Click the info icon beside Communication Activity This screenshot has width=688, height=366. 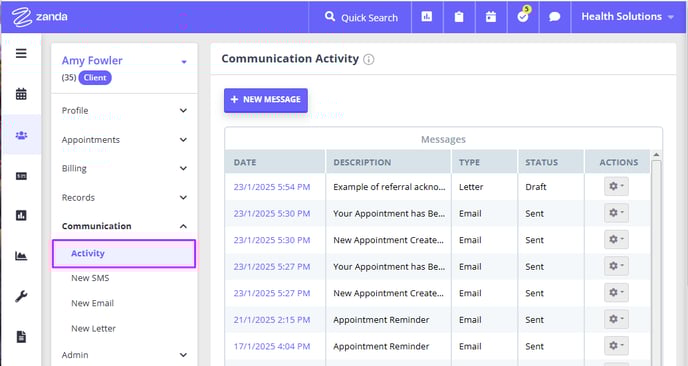click(369, 59)
